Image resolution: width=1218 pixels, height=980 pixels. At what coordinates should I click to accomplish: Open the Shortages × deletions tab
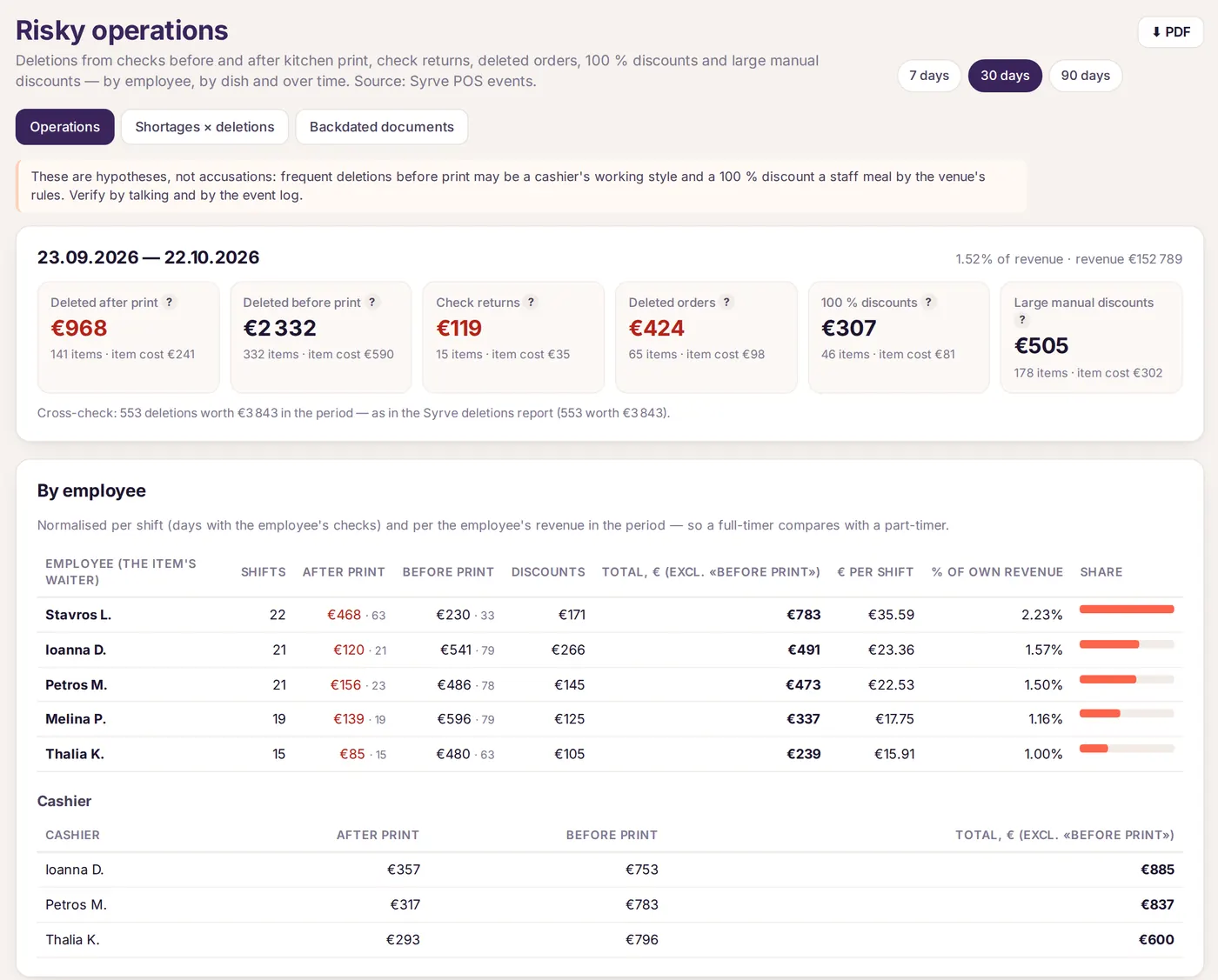204,127
